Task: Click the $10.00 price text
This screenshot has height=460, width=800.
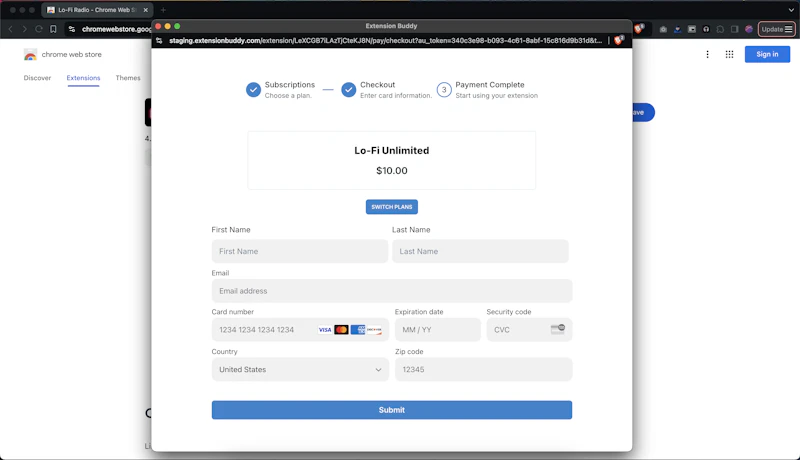Action: pyautogui.click(x=392, y=171)
